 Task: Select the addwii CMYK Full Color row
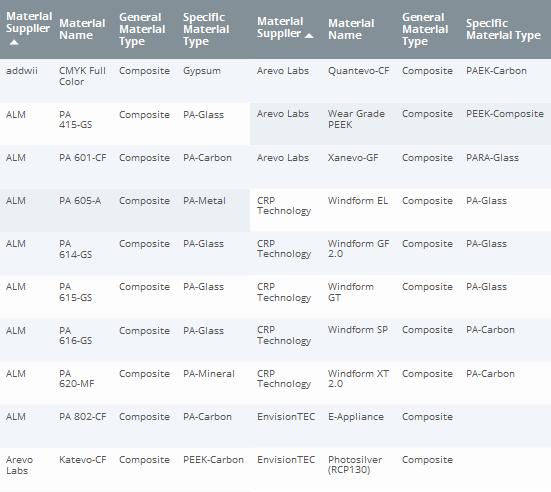(x=125, y=81)
